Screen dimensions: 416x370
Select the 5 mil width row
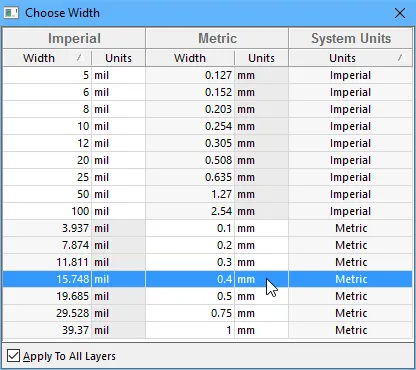pyautogui.click(x=208, y=75)
